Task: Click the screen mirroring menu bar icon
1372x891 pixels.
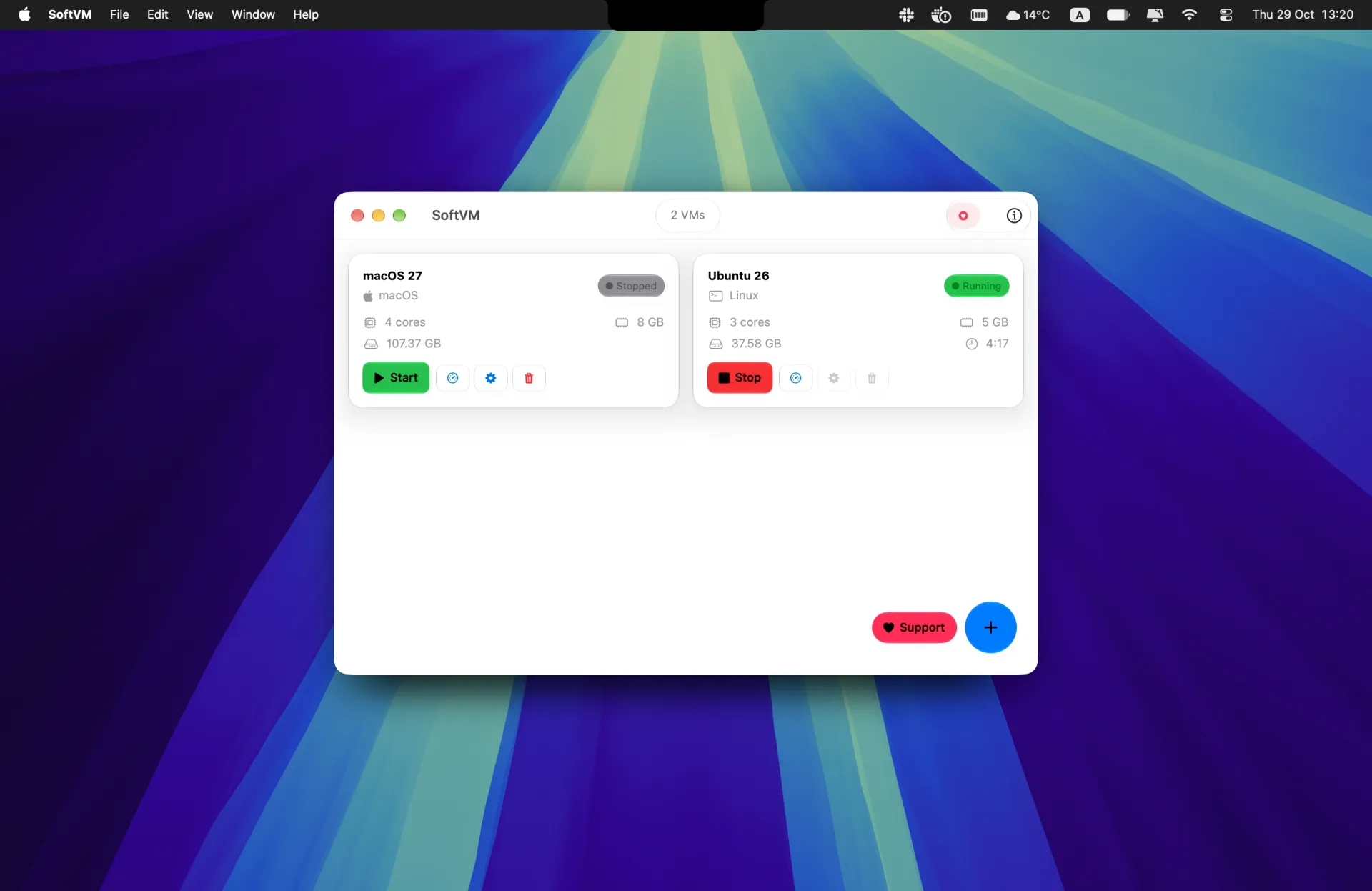Action: tap(1155, 14)
